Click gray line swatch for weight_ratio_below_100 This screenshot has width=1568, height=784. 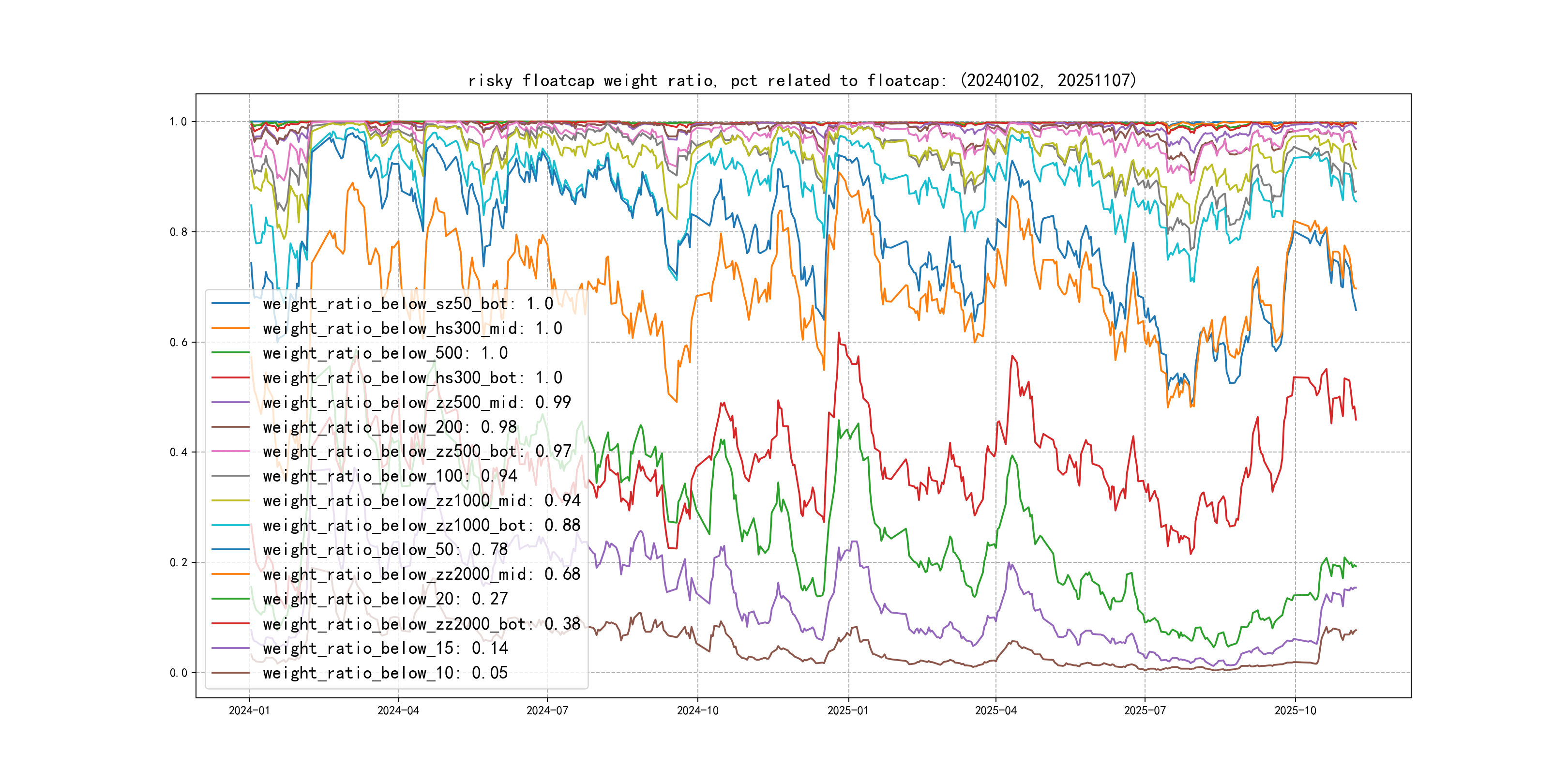click(x=231, y=476)
